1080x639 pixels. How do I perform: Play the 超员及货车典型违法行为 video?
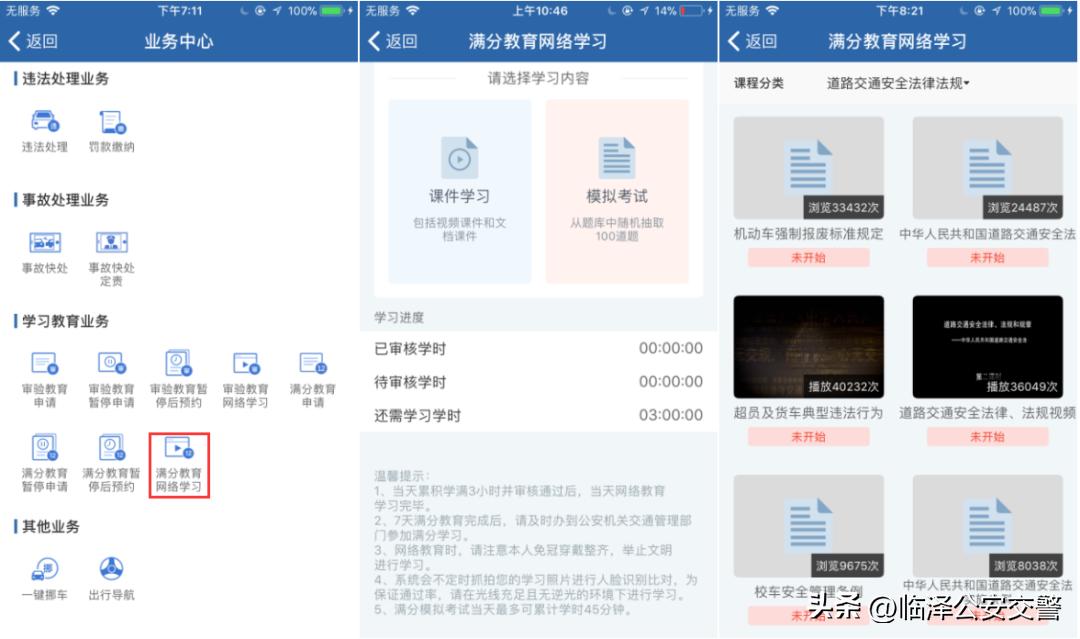click(x=806, y=347)
